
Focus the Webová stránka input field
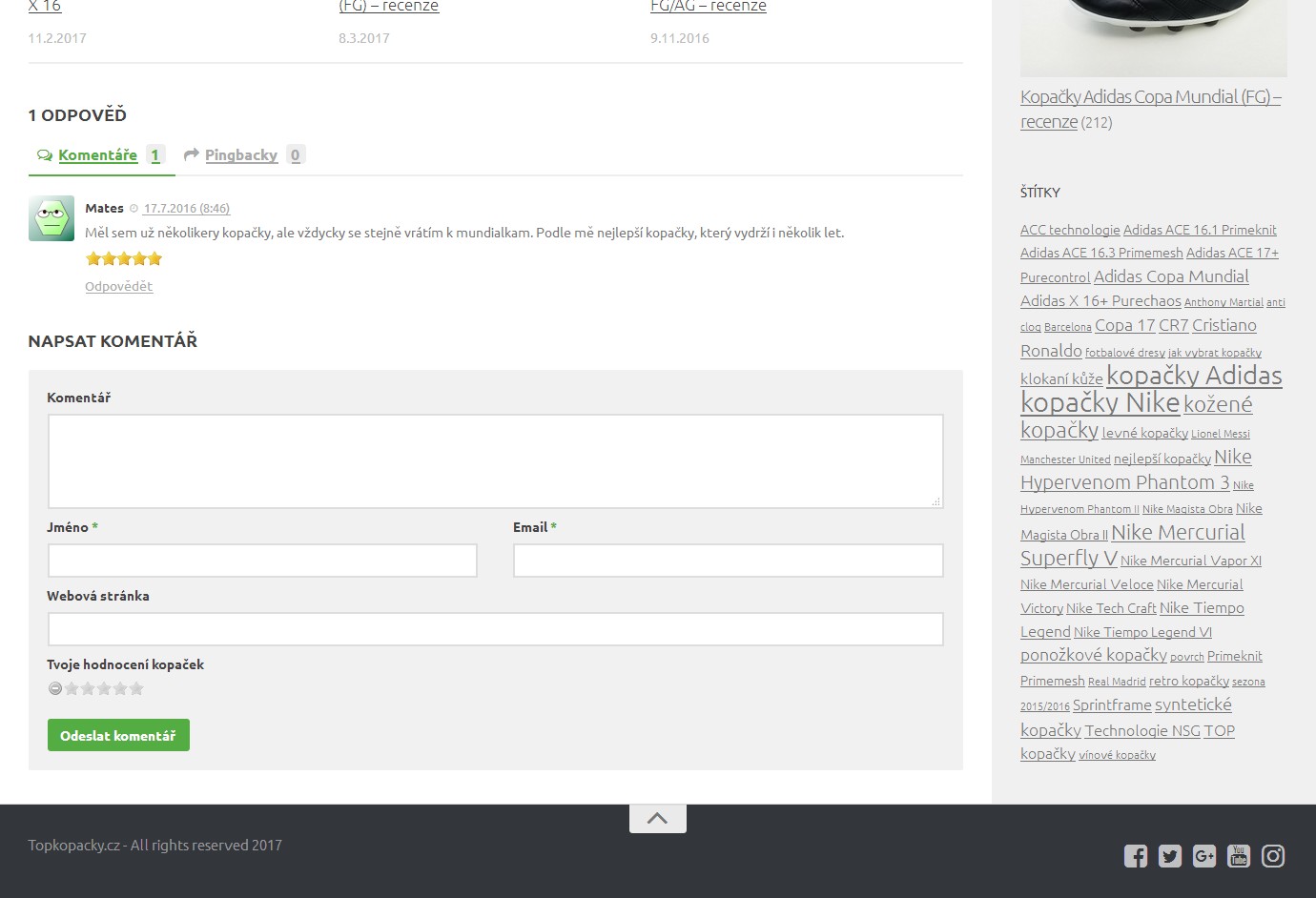click(496, 629)
